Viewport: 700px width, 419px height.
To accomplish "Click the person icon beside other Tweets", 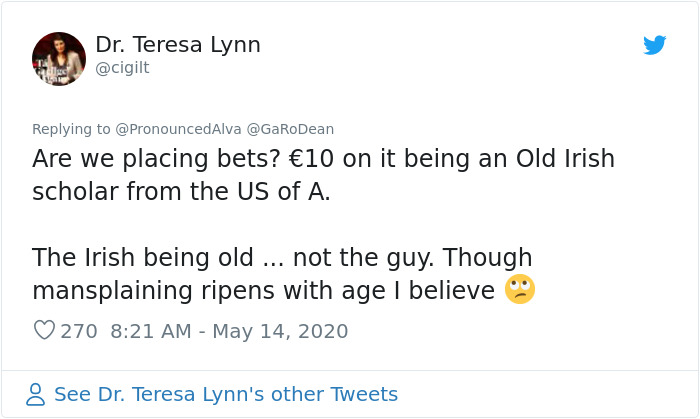I will click(x=36, y=394).
